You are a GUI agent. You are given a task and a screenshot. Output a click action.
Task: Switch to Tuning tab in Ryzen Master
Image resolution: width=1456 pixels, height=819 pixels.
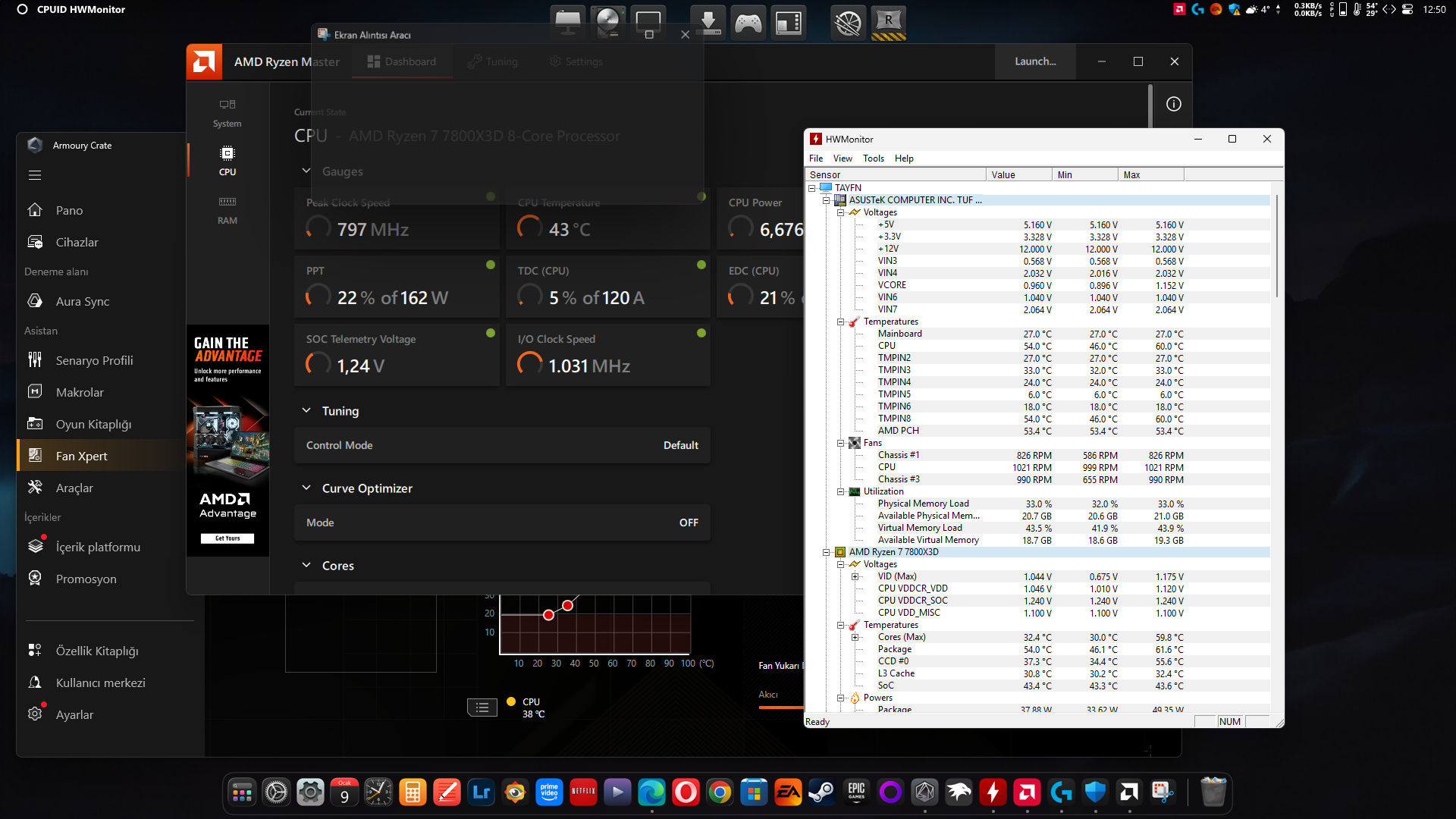493,61
